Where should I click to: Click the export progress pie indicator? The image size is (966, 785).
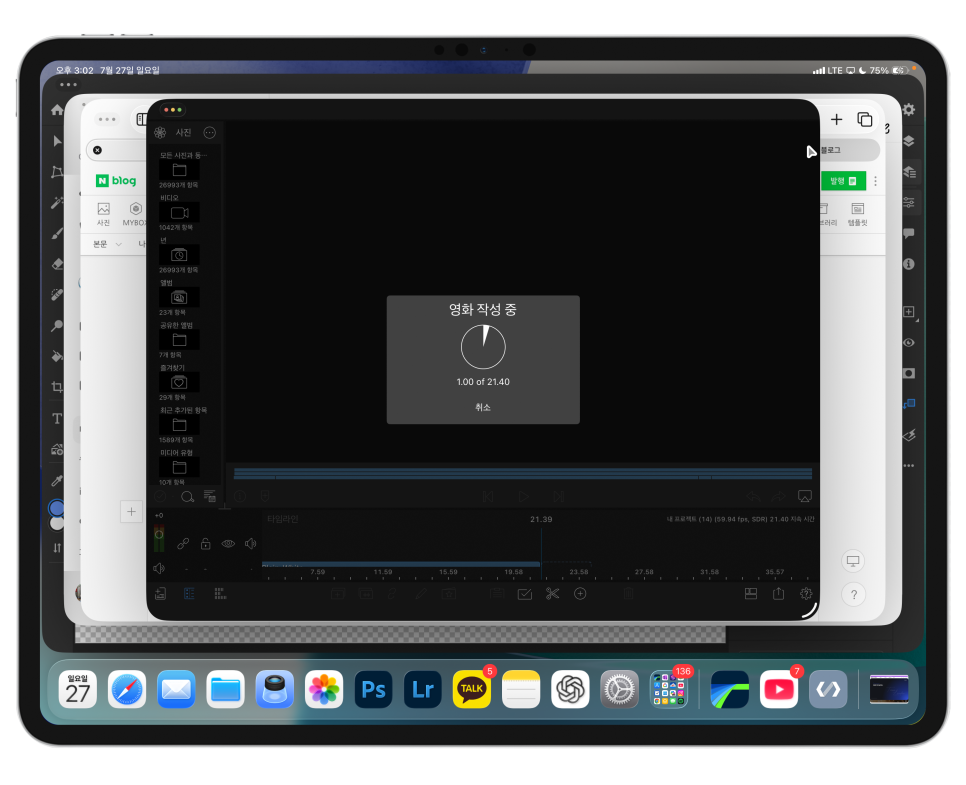pos(483,347)
